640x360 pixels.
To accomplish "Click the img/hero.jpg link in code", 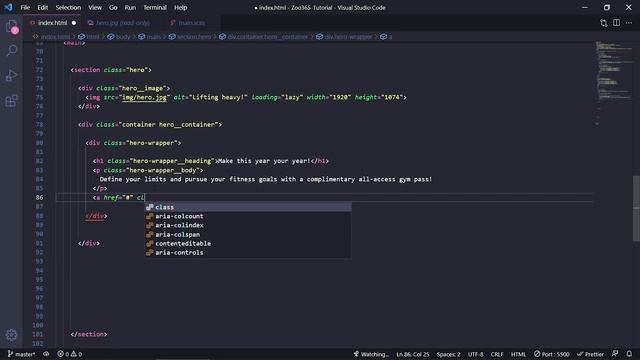I will coord(144,97).
